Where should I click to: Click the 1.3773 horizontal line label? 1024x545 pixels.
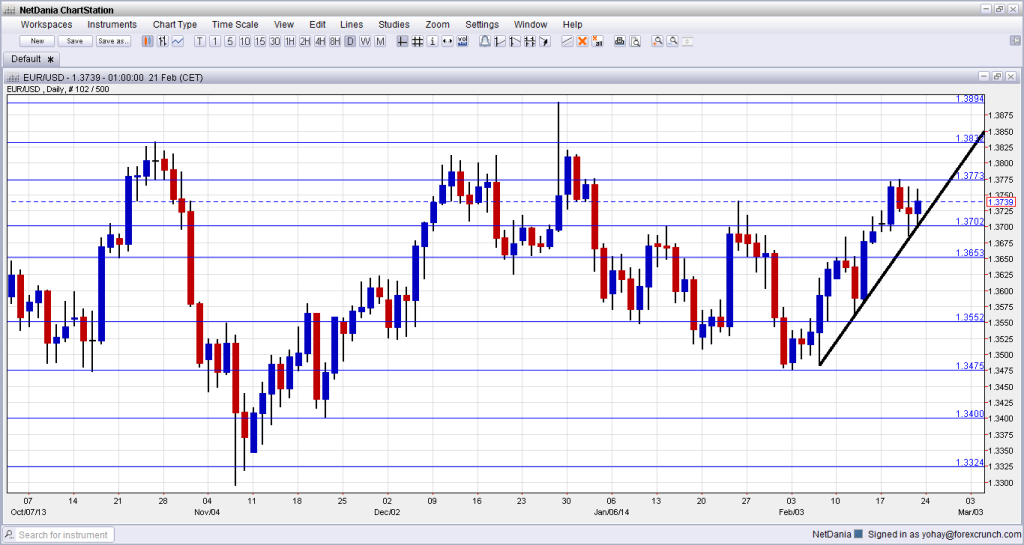click(x=970, y=176)
